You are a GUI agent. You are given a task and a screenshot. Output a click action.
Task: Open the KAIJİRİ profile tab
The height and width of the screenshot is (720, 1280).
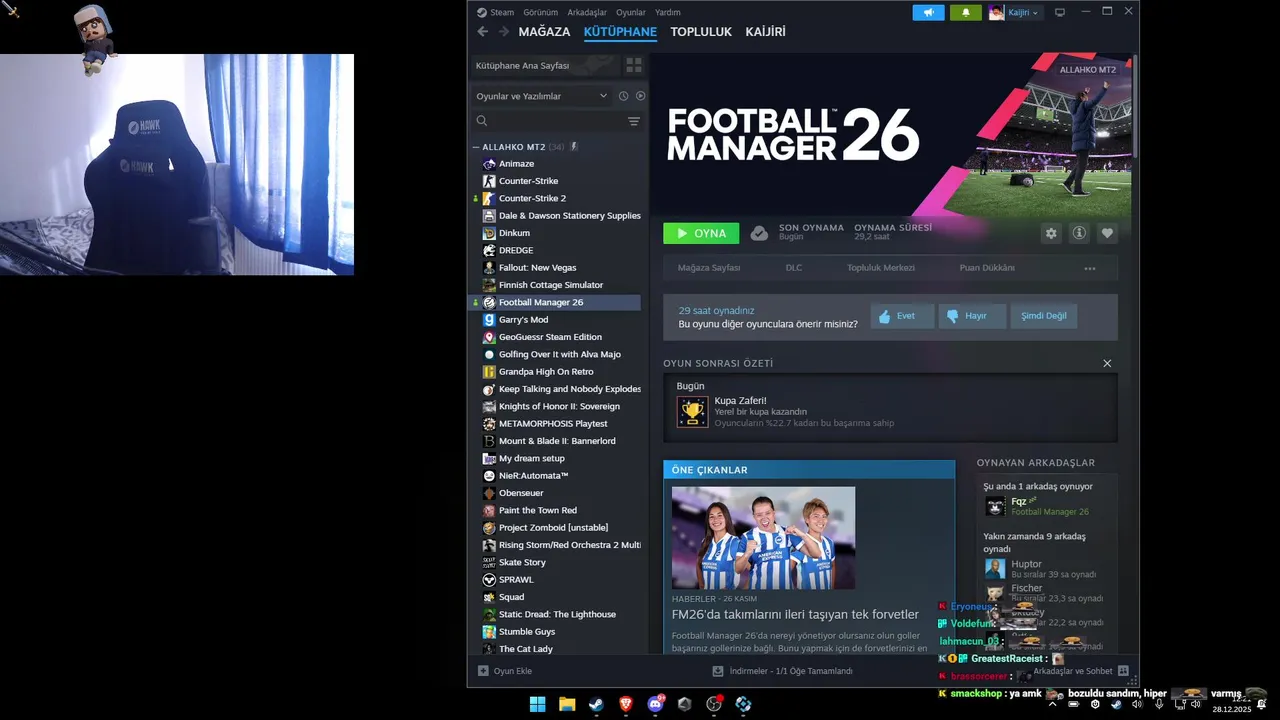point(765,32)
